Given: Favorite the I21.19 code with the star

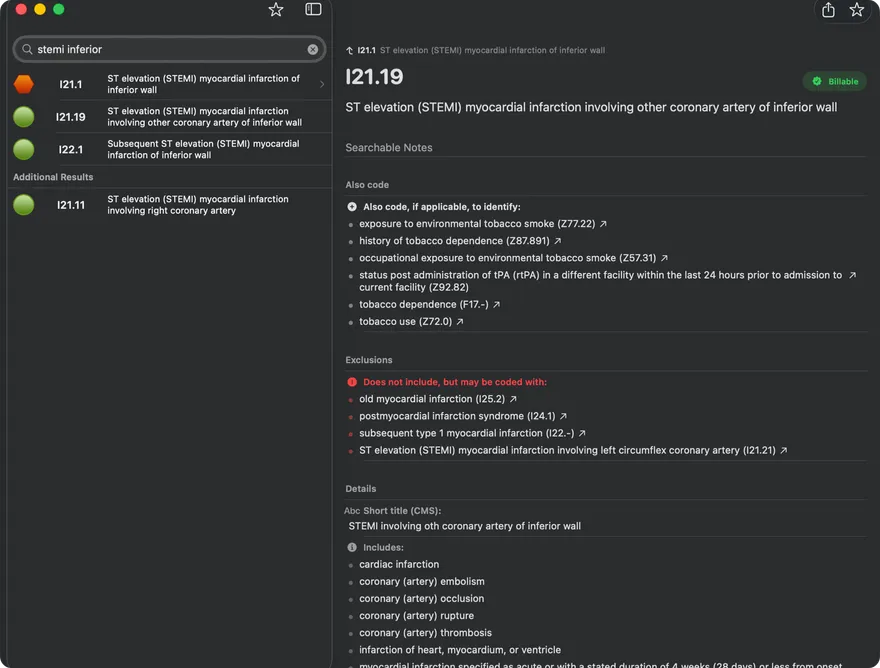Looking at the screenshot, I should [856, 10].
